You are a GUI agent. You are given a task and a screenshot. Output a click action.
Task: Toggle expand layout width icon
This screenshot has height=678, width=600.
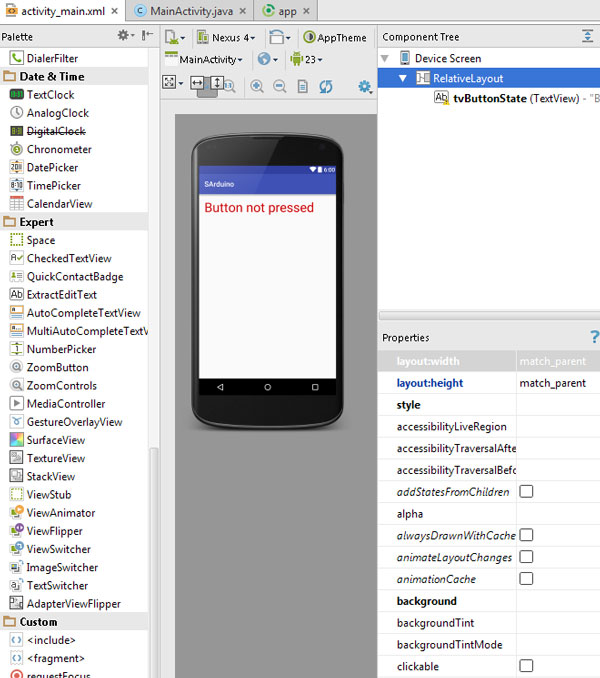pos(197,82)
